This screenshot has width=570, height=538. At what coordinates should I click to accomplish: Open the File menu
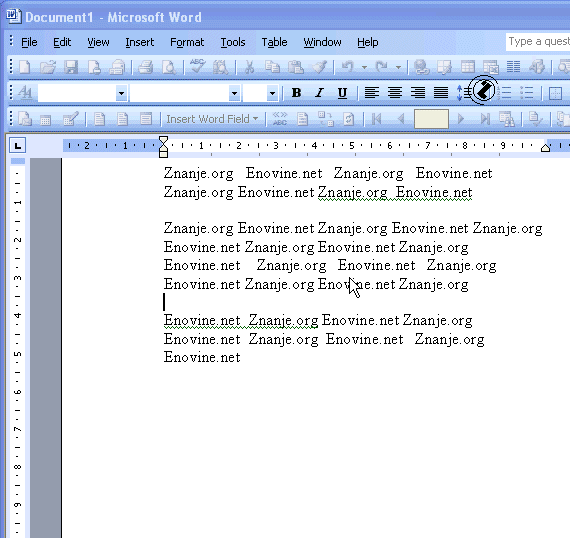pos(29,43)
